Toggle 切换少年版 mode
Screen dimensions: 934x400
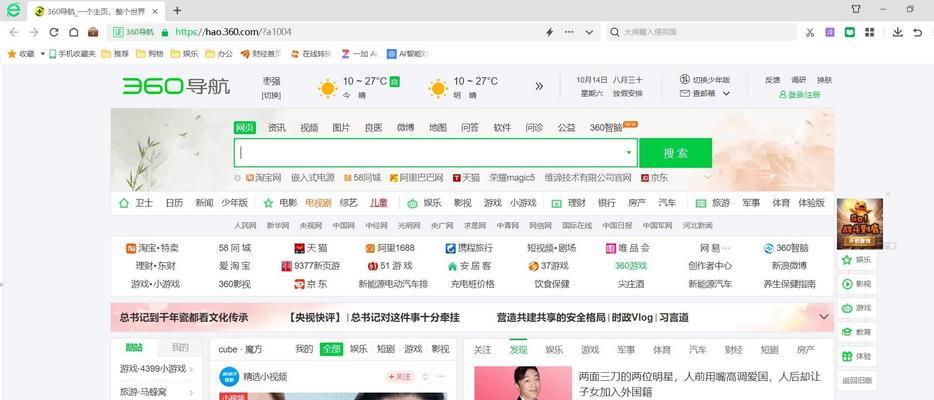tap(705, 80)
